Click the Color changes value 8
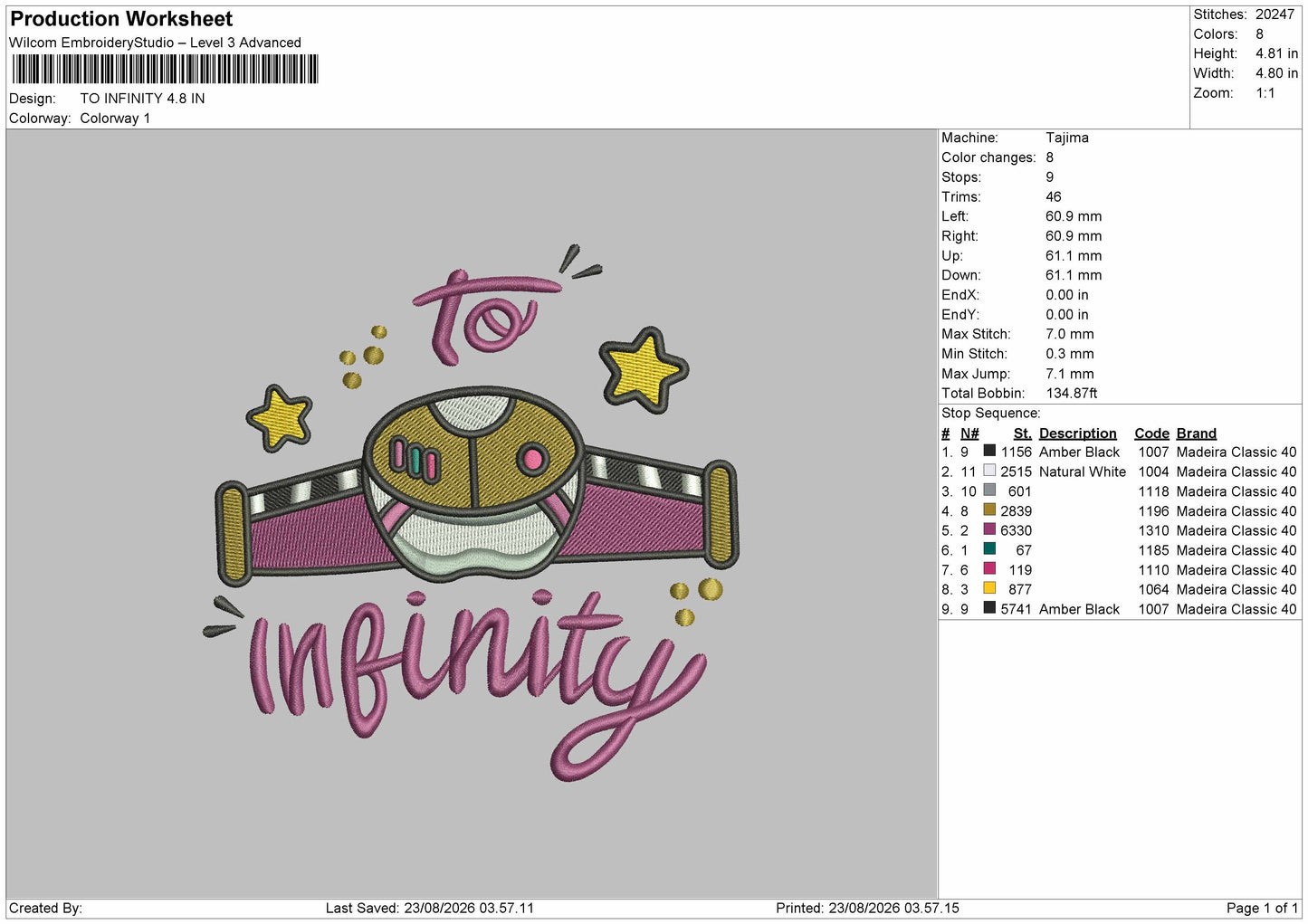Viewport: 1308px width, 924px height. (x=1050, y=157)
